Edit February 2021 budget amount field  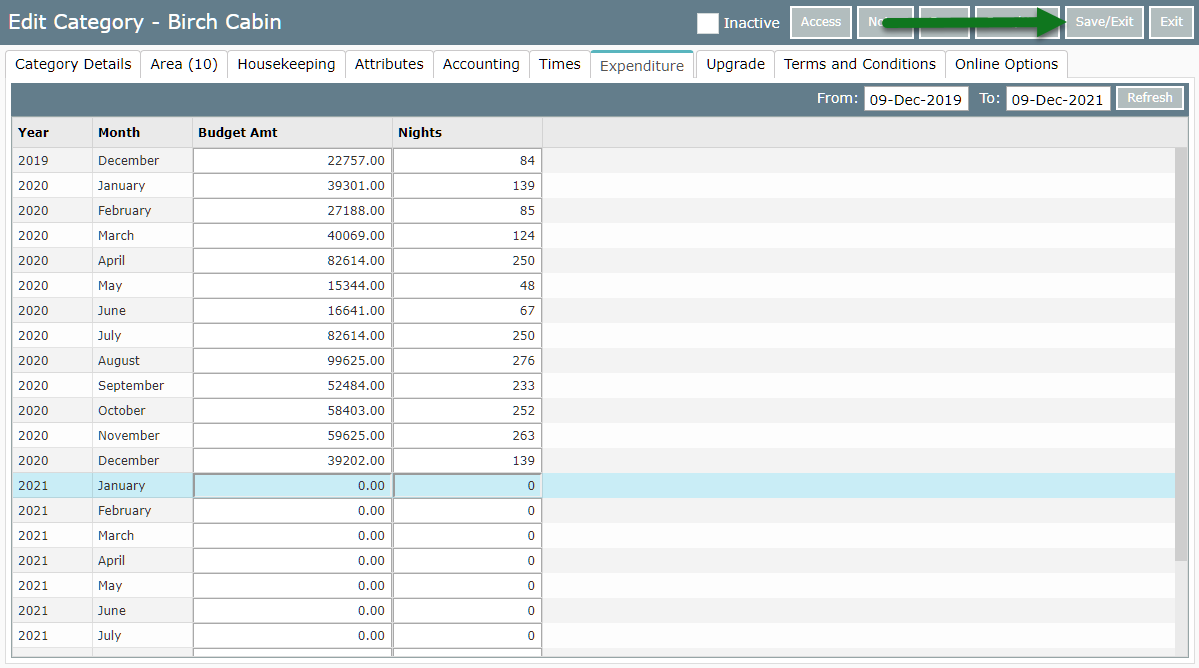[293, 511]
